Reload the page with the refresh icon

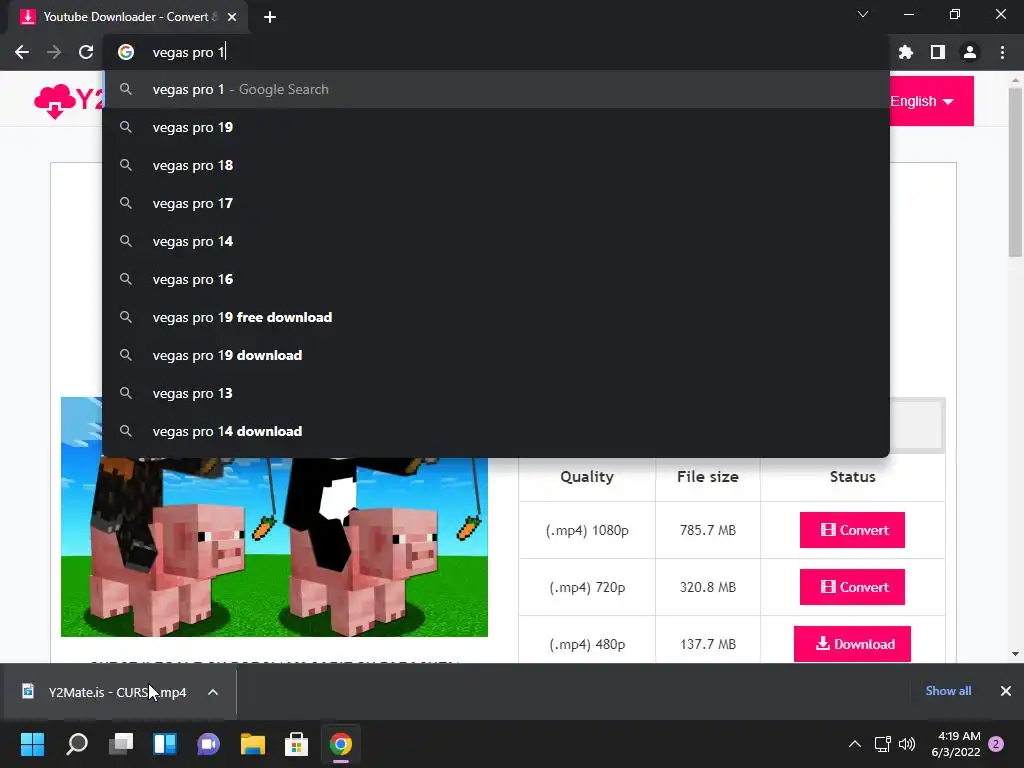(86, 52)
